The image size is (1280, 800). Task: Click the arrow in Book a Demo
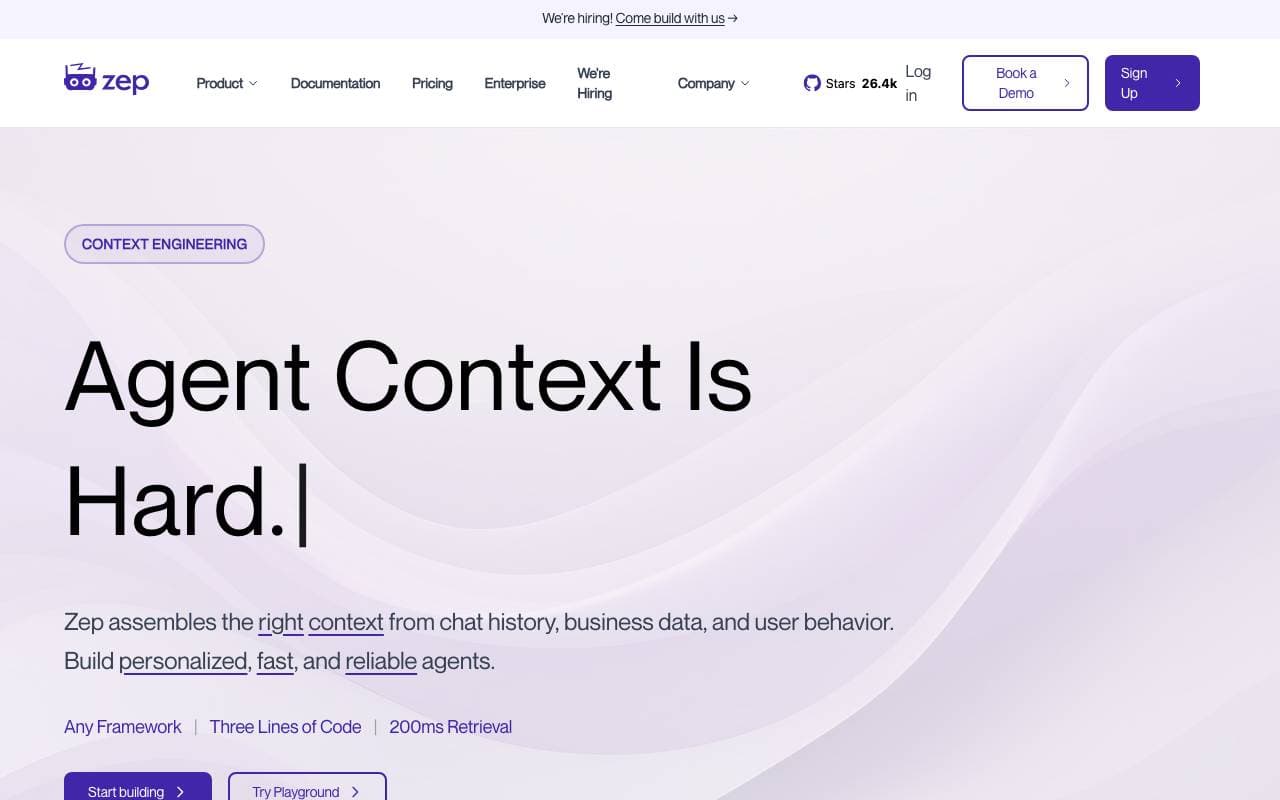(1067, 83)
